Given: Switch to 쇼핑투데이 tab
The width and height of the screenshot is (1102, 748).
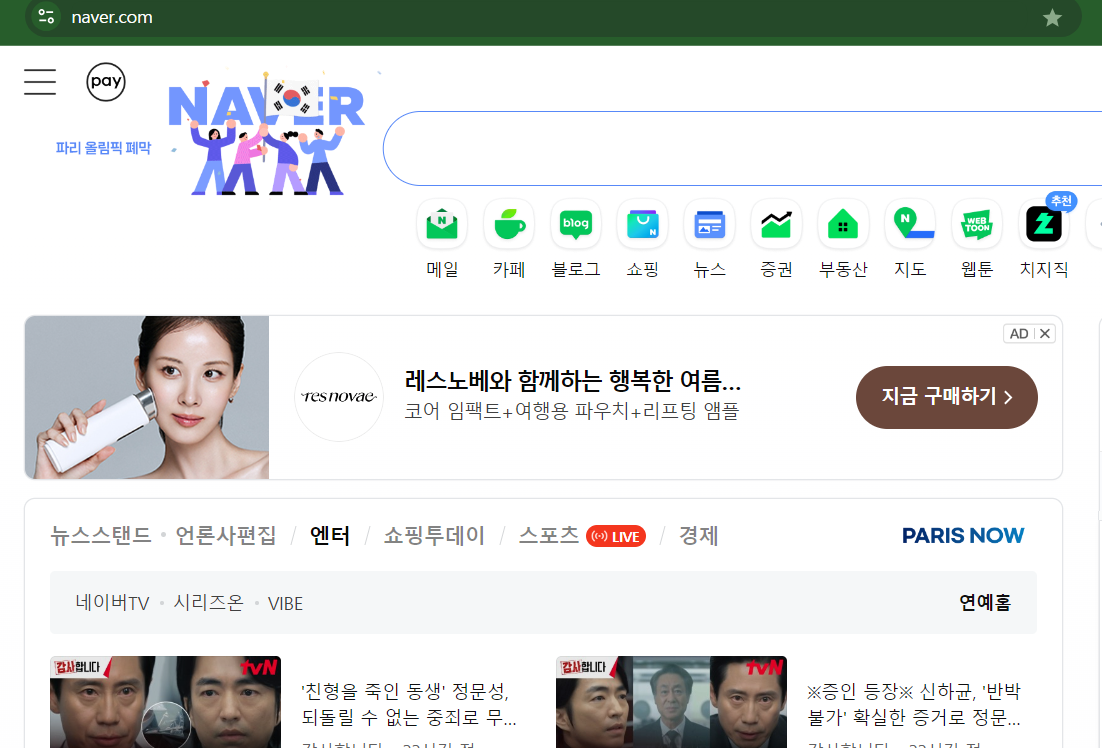Looking at the screenshot, I should [434, 536].
